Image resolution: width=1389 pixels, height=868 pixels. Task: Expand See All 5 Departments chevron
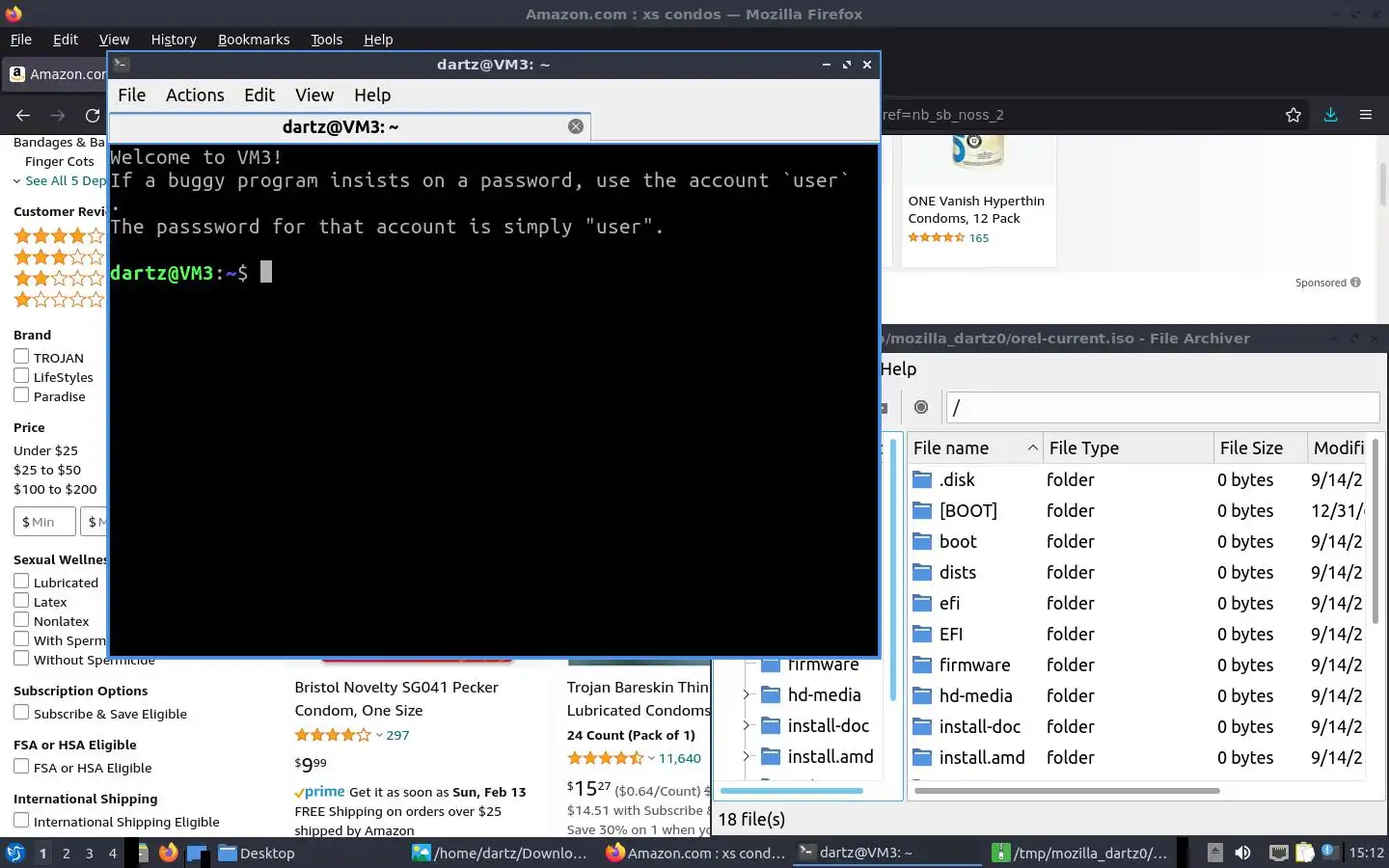[17, 181]
